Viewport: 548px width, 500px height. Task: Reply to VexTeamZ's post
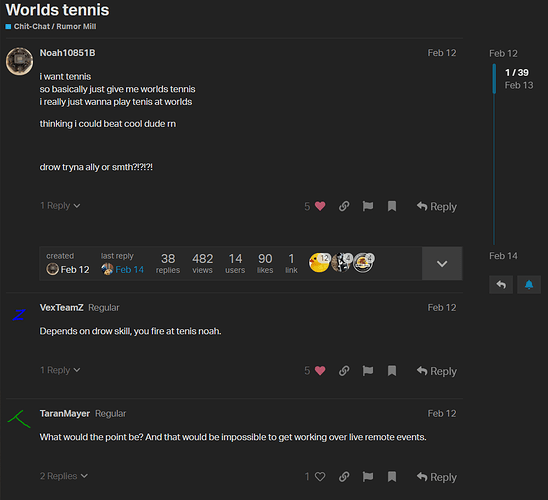[x=437, y=371]
